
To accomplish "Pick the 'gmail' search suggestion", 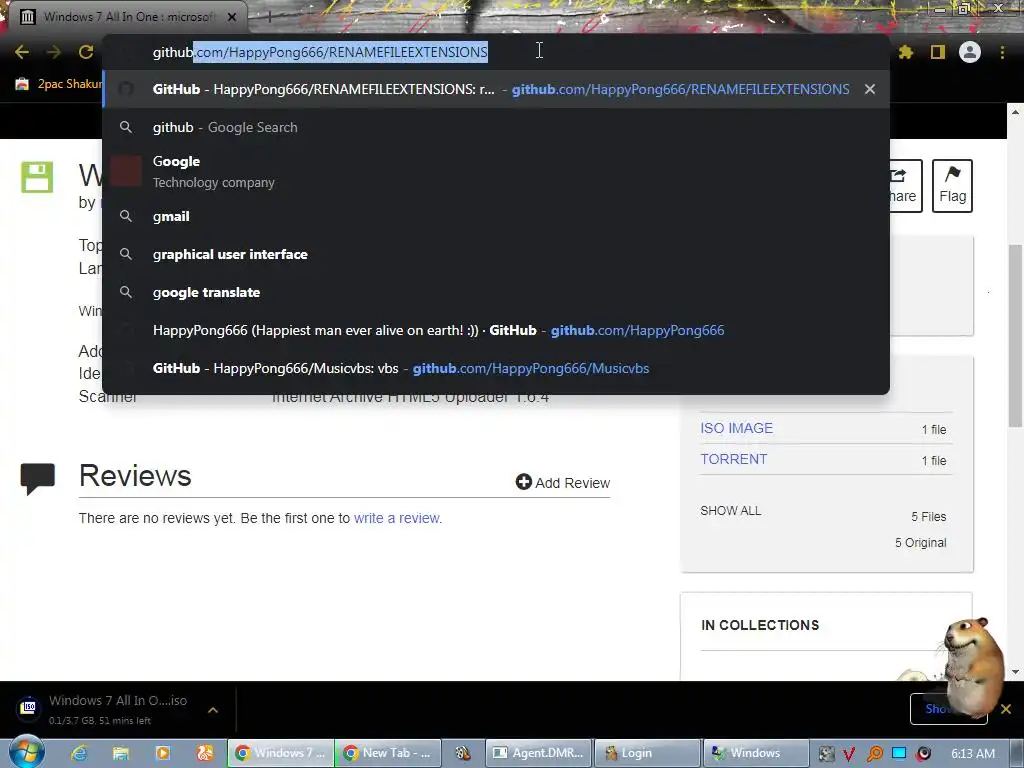I will click(496, 216).
